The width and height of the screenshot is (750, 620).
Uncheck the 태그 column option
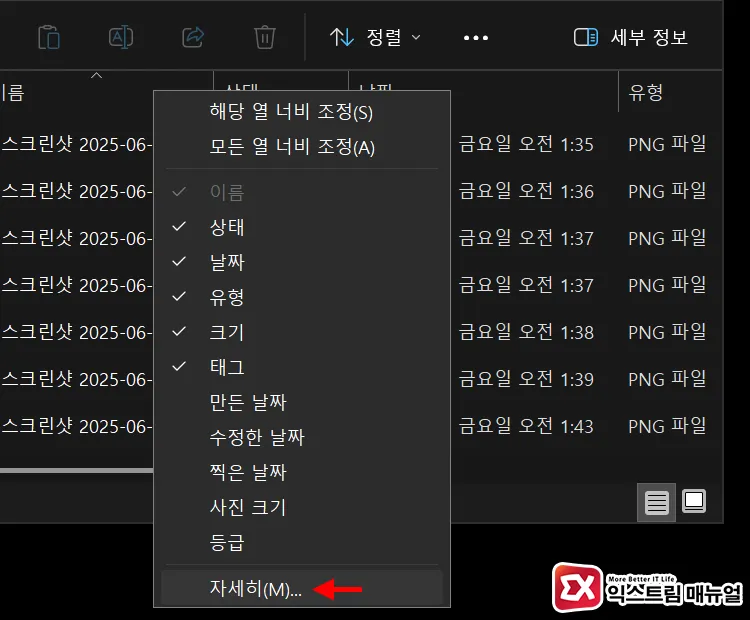[x=302, y=366]
